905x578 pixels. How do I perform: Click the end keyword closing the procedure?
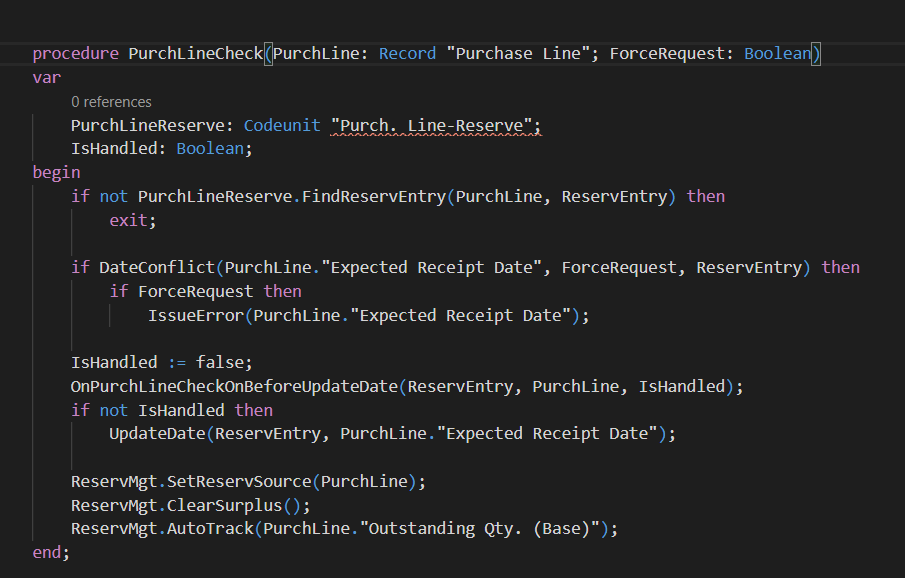[x=45, y=552]
